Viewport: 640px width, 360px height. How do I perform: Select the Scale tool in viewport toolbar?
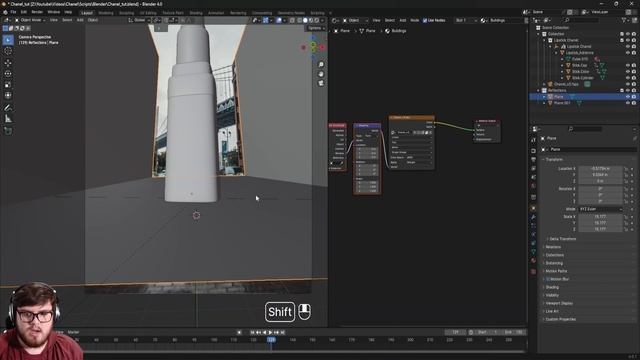coord(8,85)
